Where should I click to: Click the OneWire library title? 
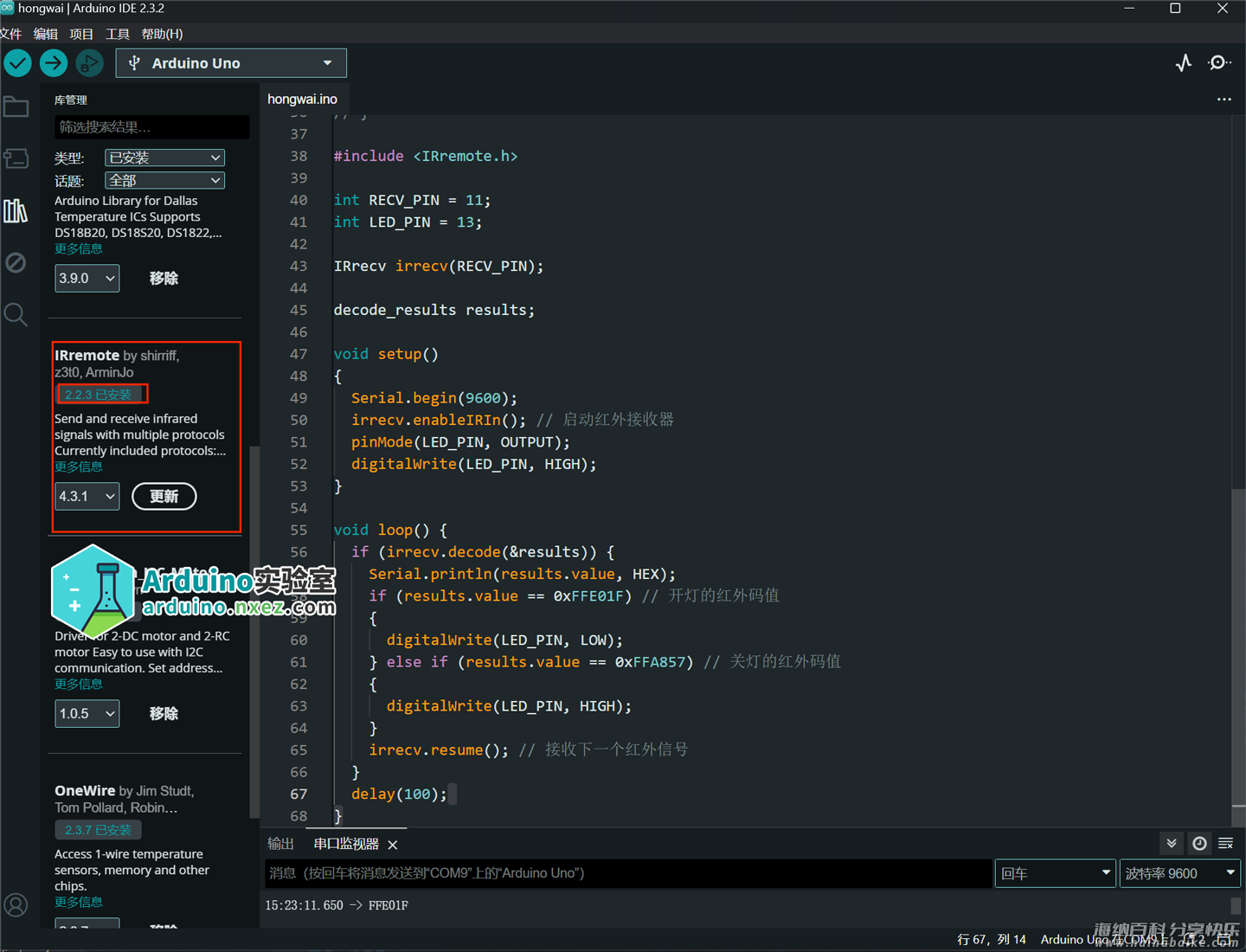point(85,791)
